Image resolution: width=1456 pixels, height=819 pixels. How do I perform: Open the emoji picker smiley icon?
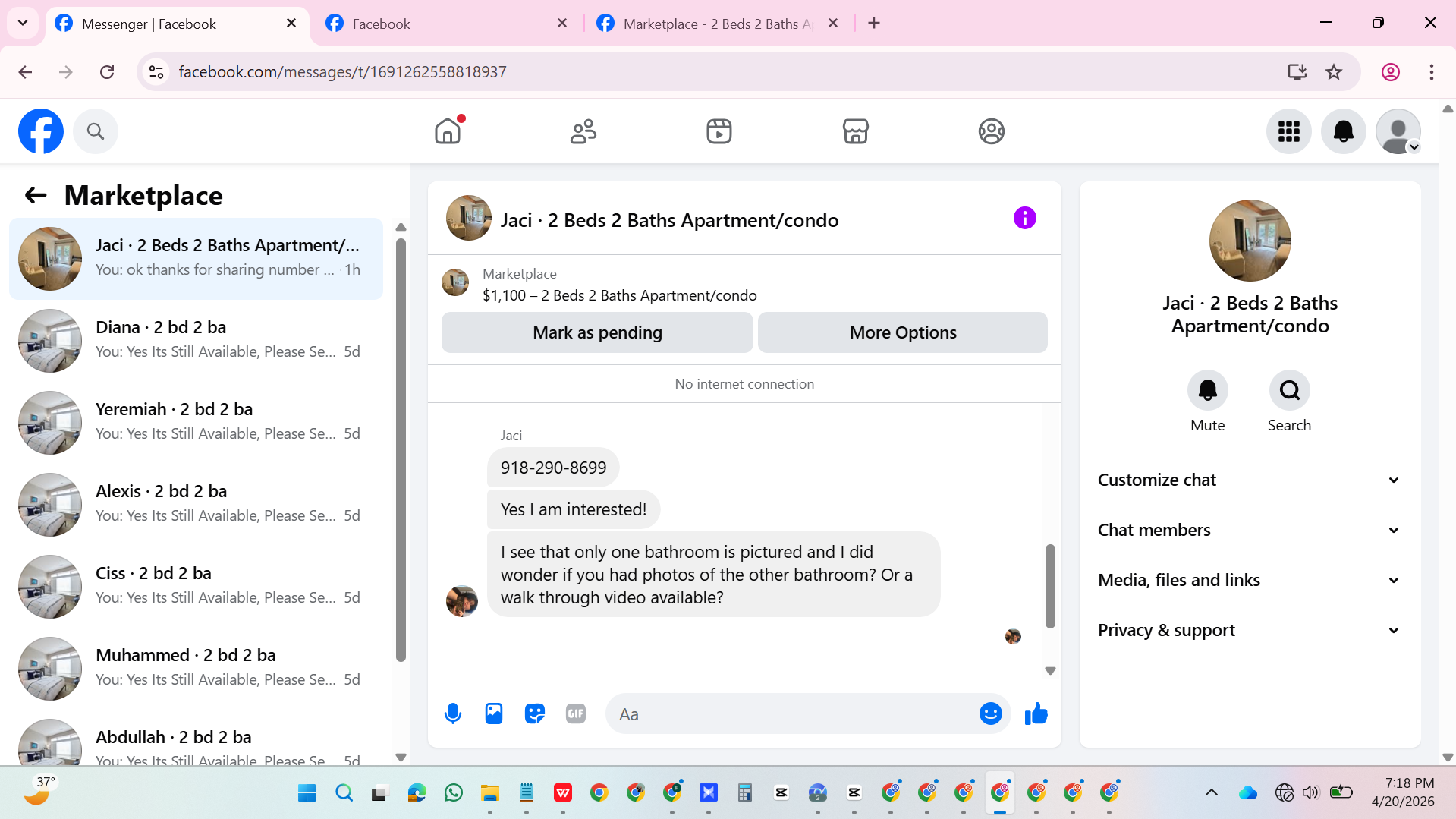coord(990,714)
